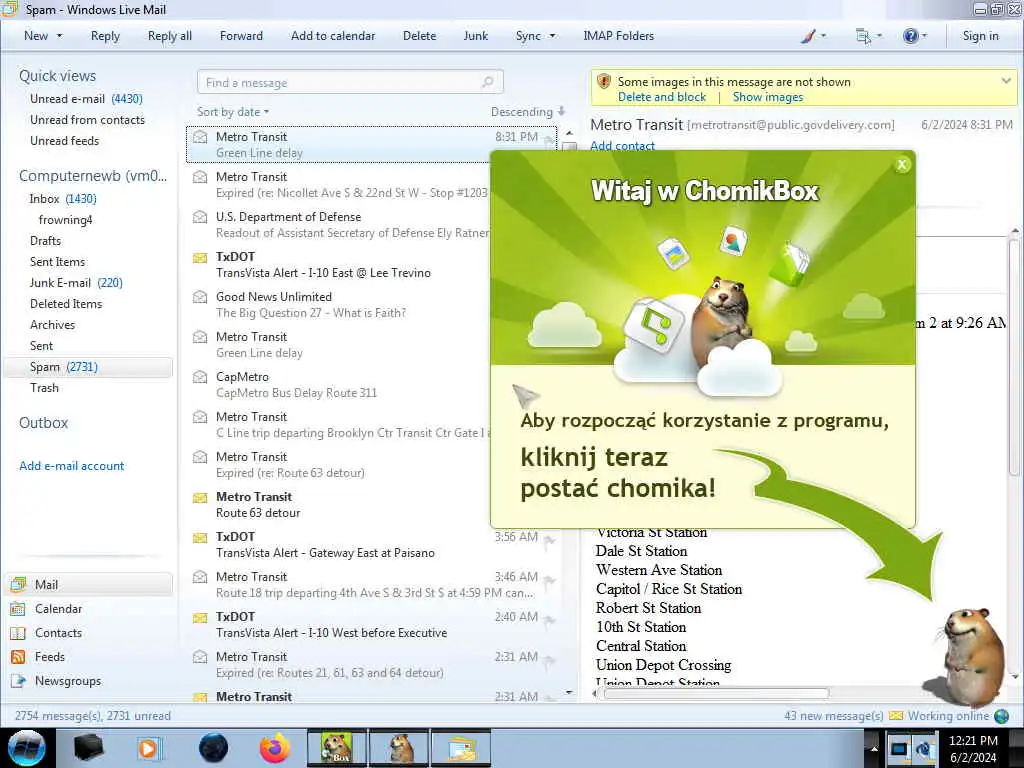Image resolution: width=1024 pixels, height=768 pixels.
Task: Open the frowning4 subfolder
Action: click(65, 219)
